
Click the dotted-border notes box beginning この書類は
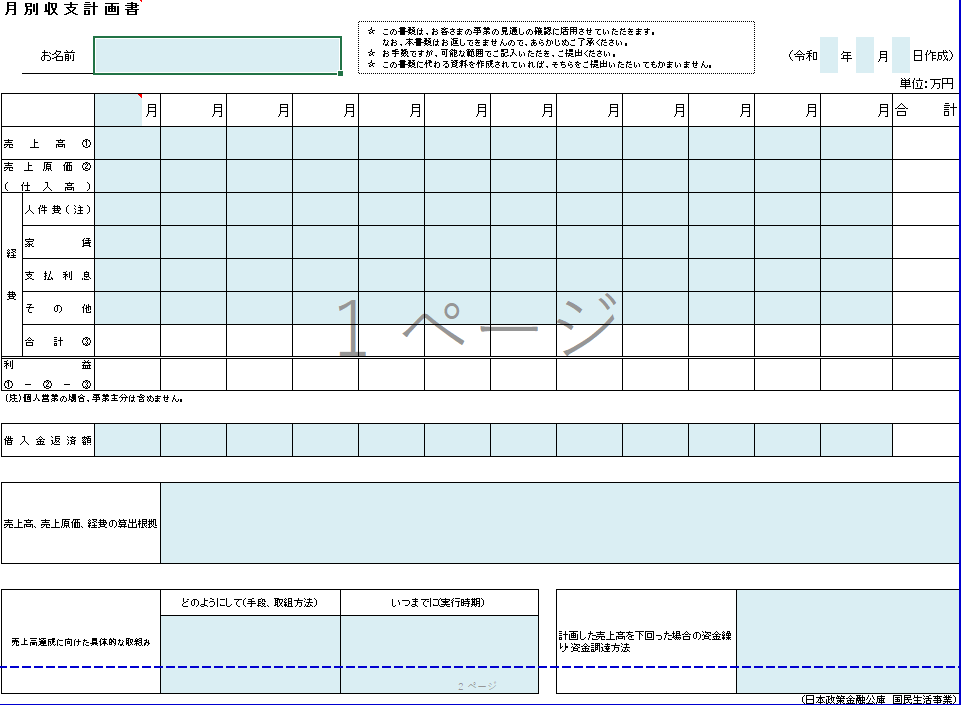(556, 48)
